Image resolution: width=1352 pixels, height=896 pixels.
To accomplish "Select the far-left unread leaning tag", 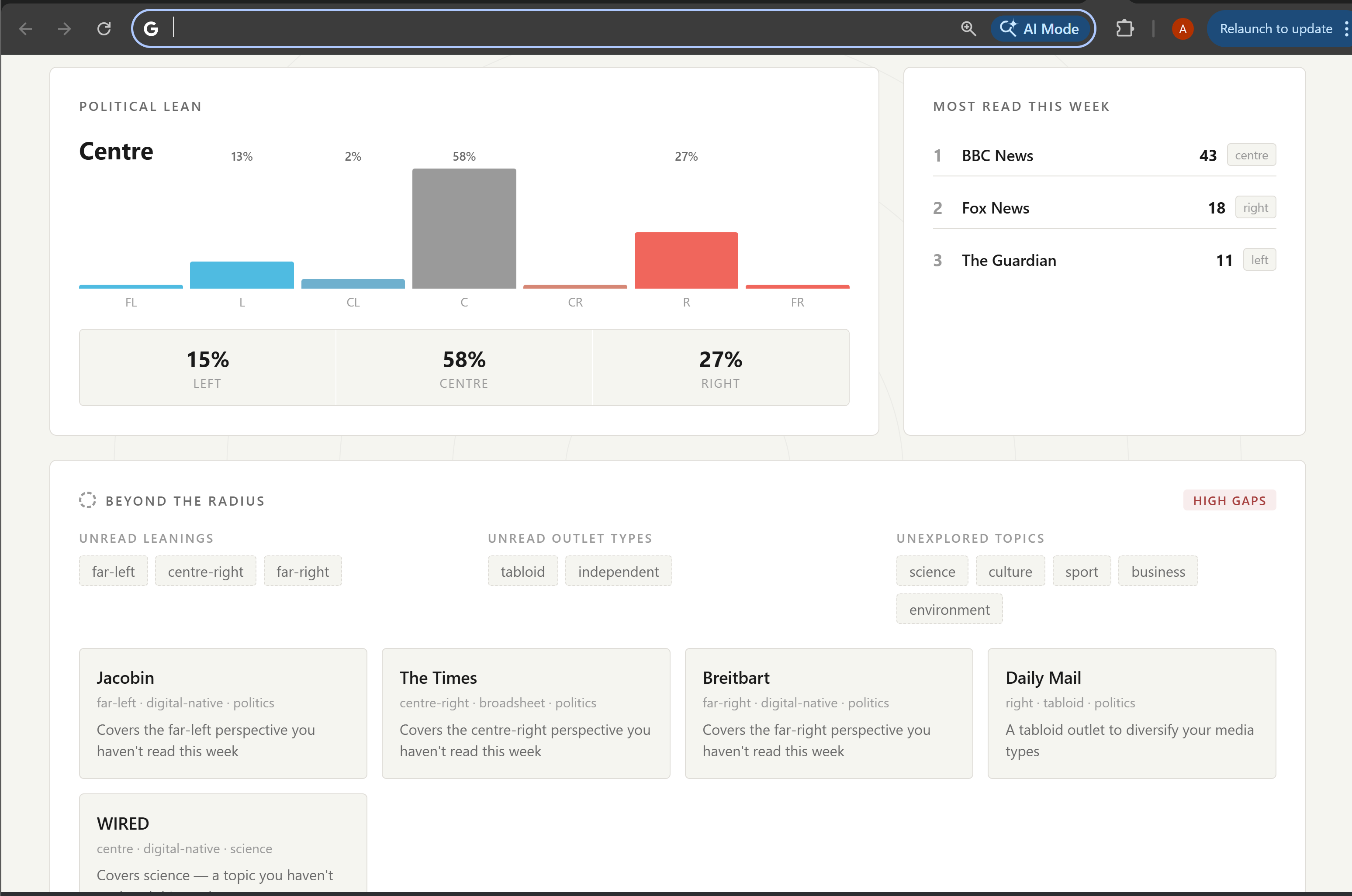I will point(113,571).
